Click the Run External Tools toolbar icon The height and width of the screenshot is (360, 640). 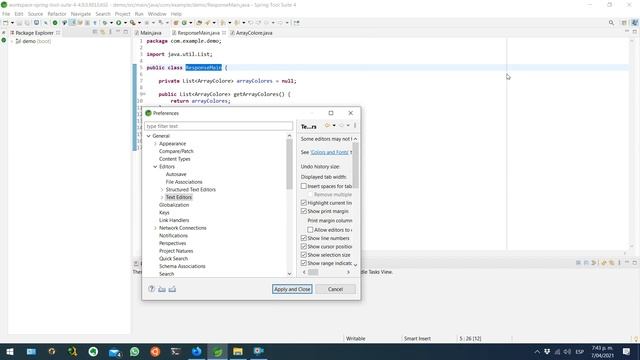(133, 23)
